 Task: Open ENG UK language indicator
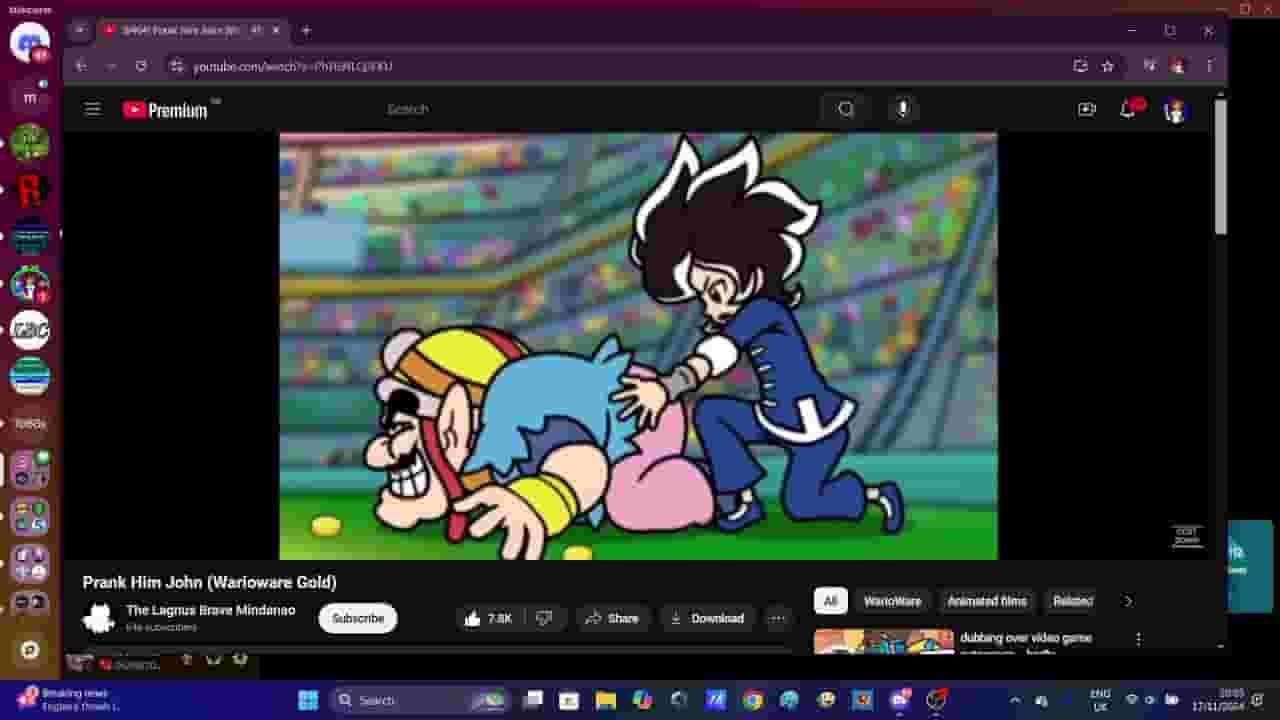coord(1100,700)
